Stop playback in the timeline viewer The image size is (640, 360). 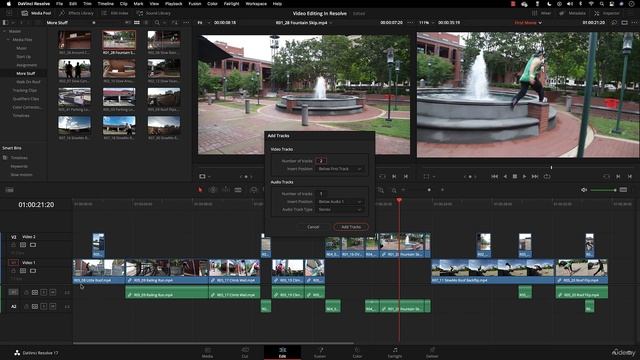click(515, 176)
